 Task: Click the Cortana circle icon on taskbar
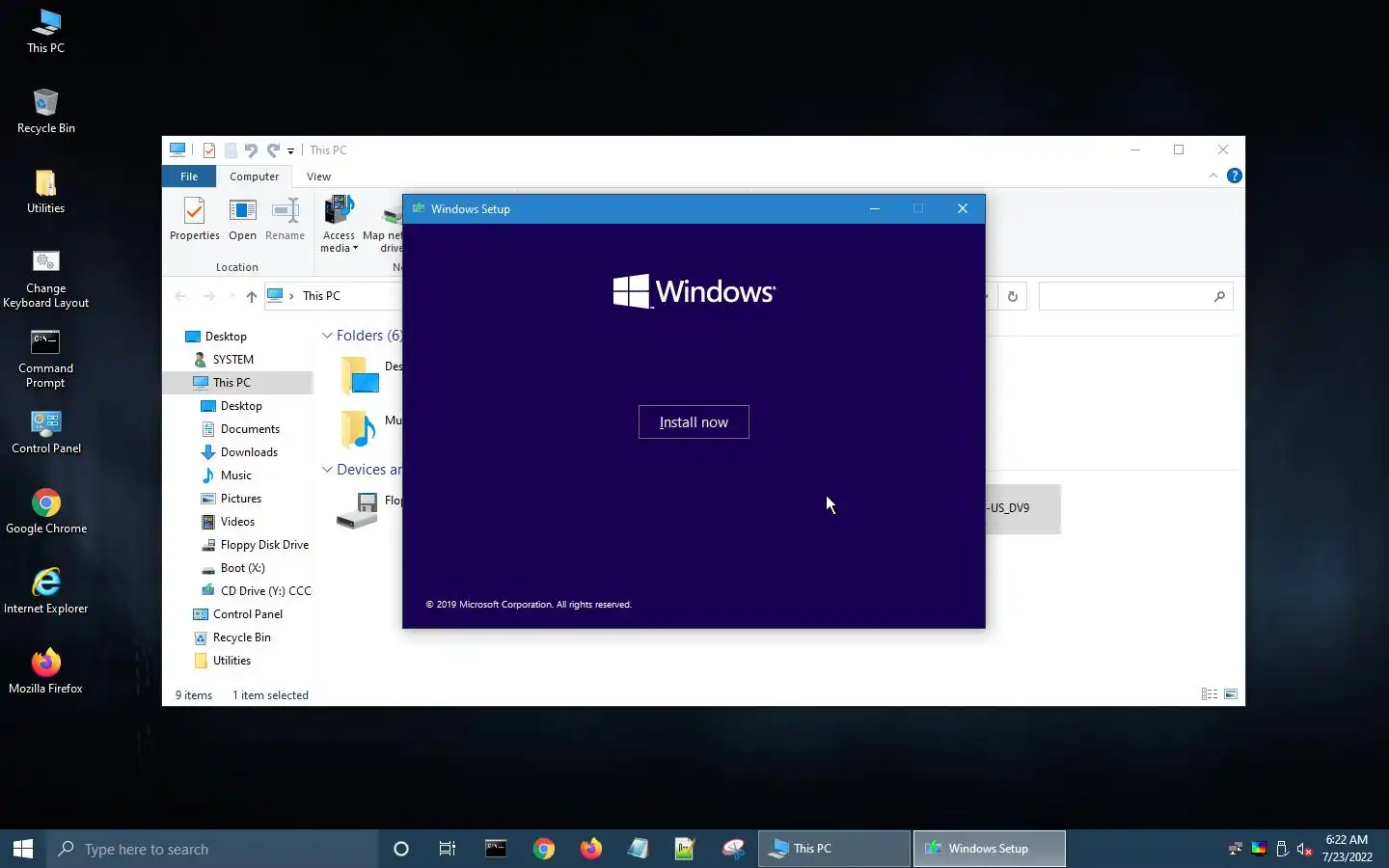(x=401, y=849)
